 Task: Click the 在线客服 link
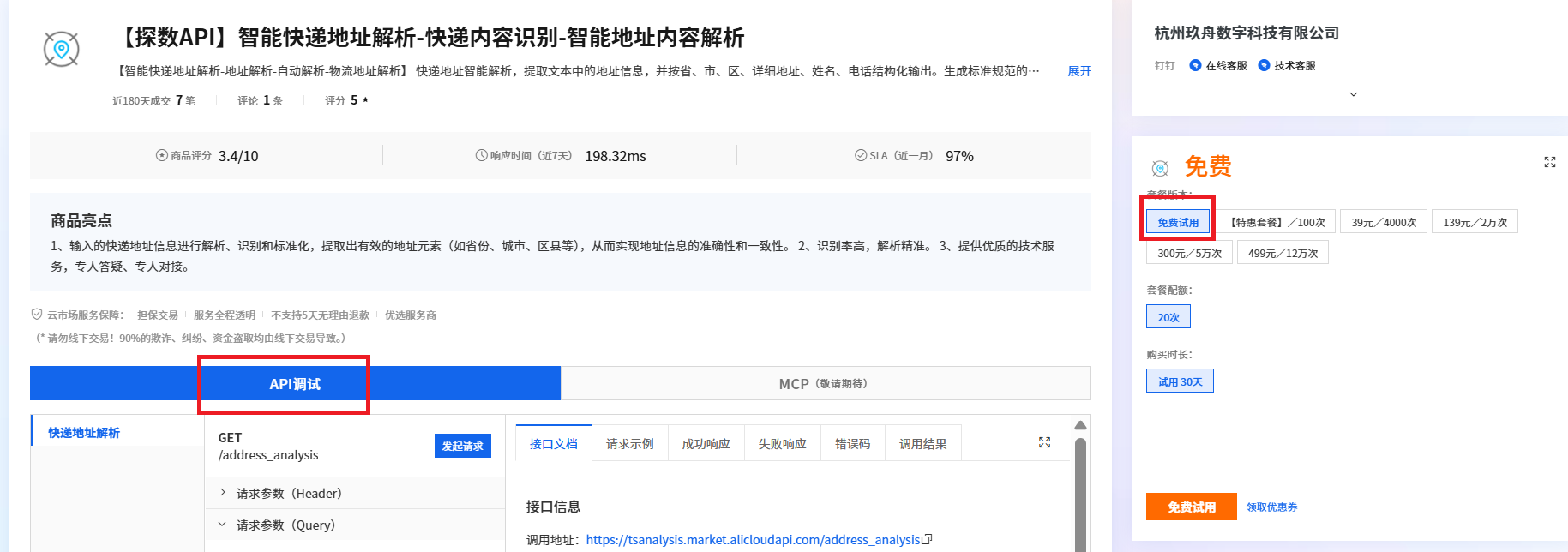(x=1226, y=65)
